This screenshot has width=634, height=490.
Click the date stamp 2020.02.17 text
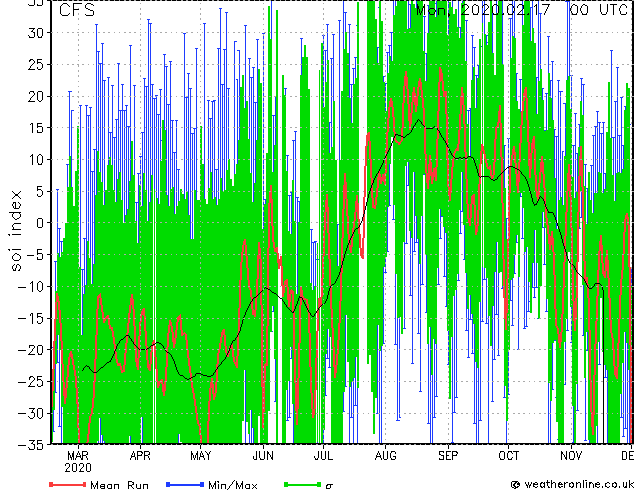(506, 10)
